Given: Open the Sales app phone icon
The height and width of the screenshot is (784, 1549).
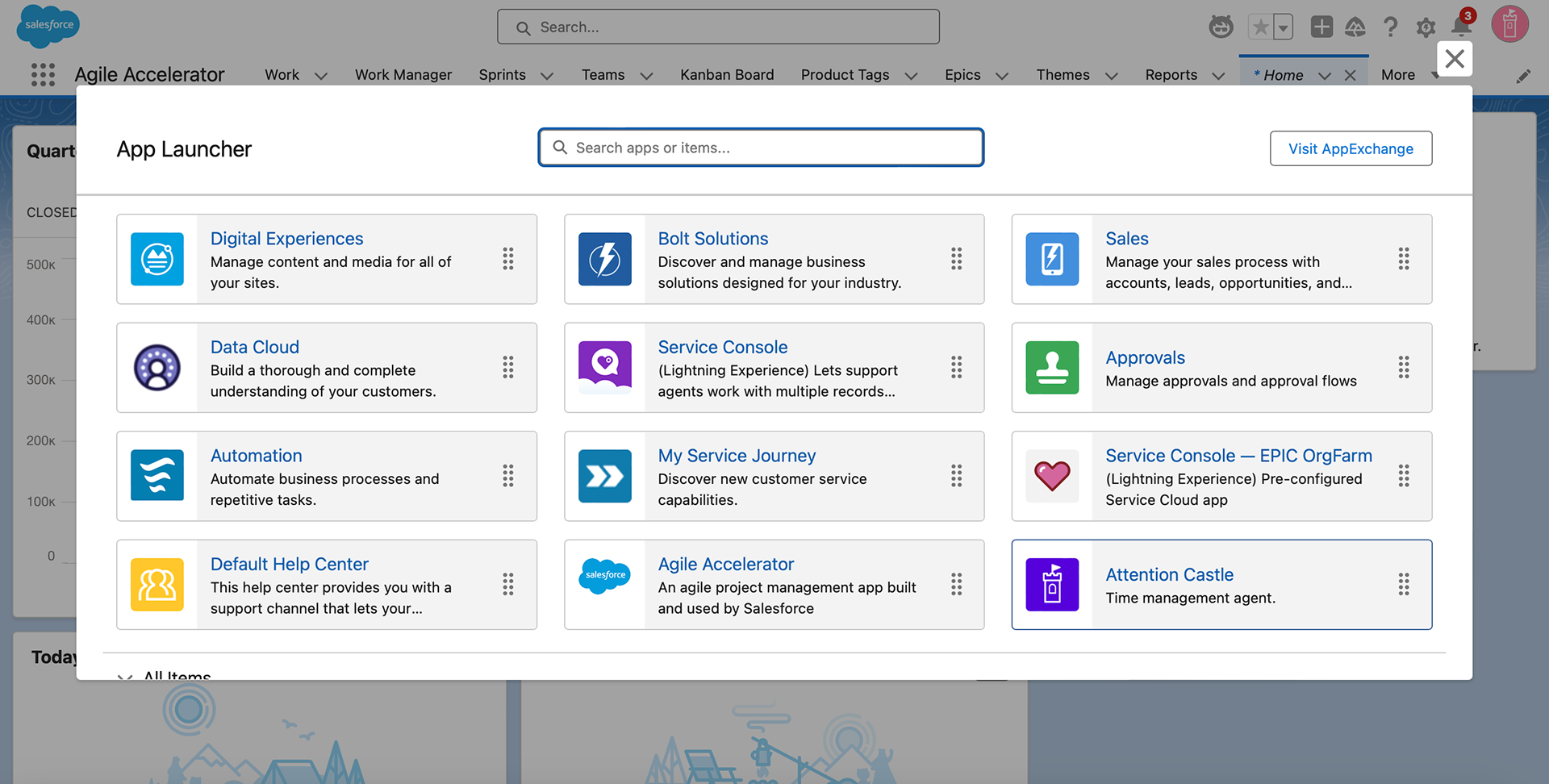Looking at the screenshot, I should pos(1052,259).
